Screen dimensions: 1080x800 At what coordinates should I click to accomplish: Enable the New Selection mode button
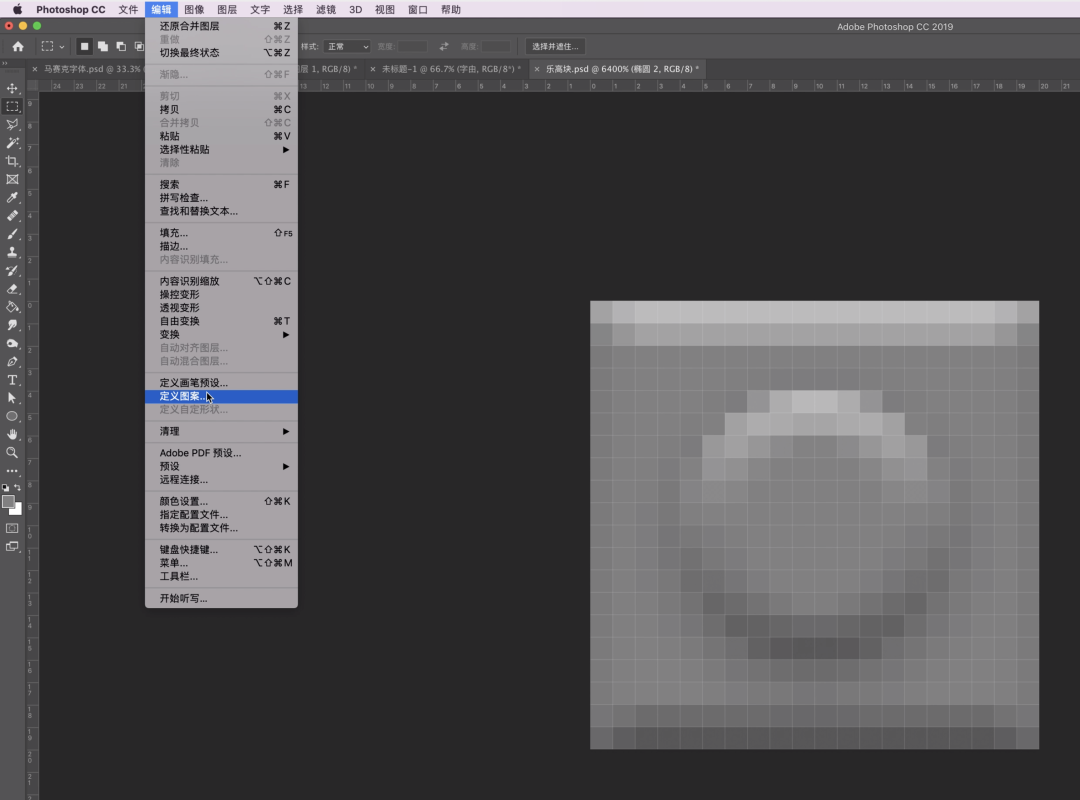coord(84,46)
